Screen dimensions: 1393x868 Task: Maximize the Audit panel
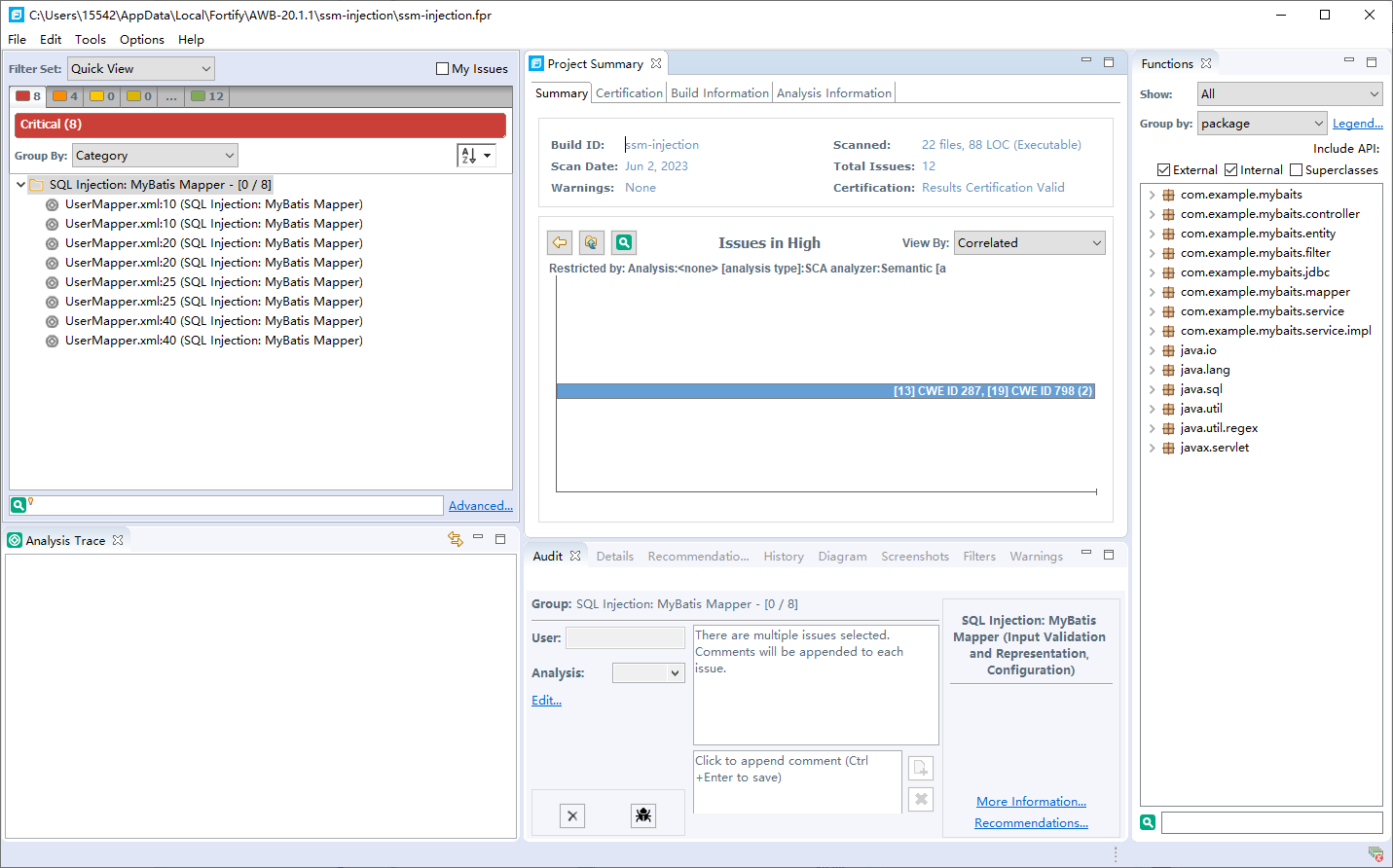(x=1109, y=555)
